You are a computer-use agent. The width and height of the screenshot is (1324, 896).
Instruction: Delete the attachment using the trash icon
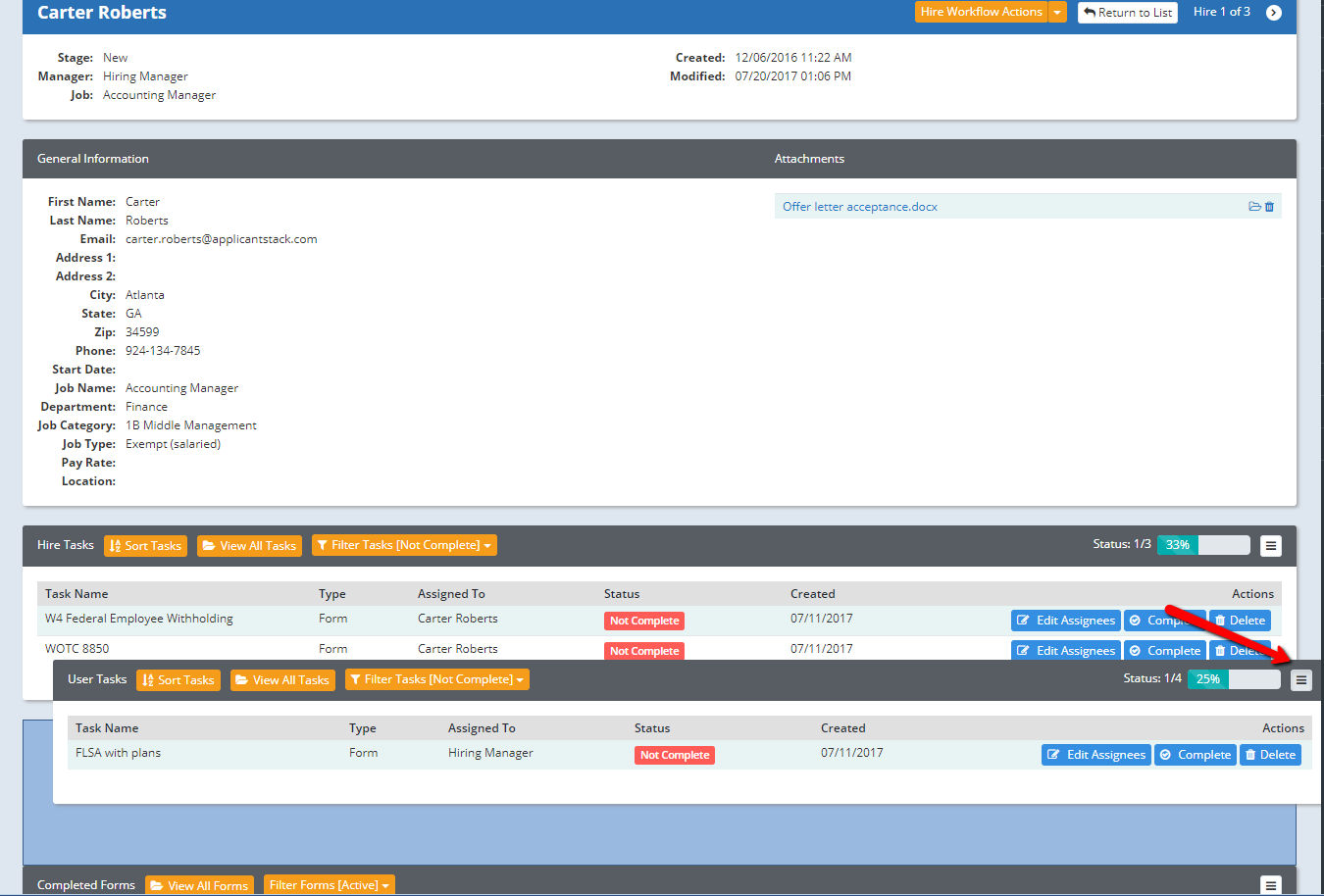(1270, 206)
